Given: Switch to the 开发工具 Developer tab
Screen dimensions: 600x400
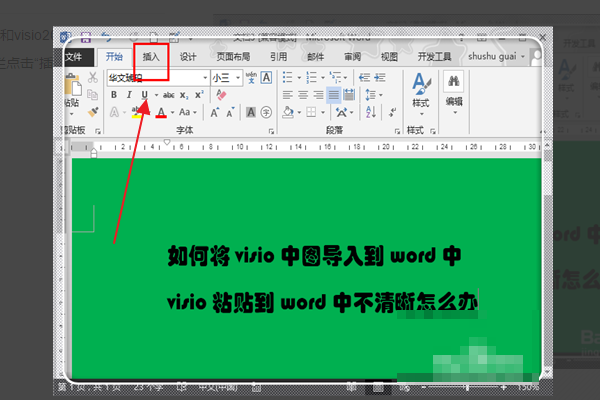Looking at the screenshot, I should click(434, 57).
